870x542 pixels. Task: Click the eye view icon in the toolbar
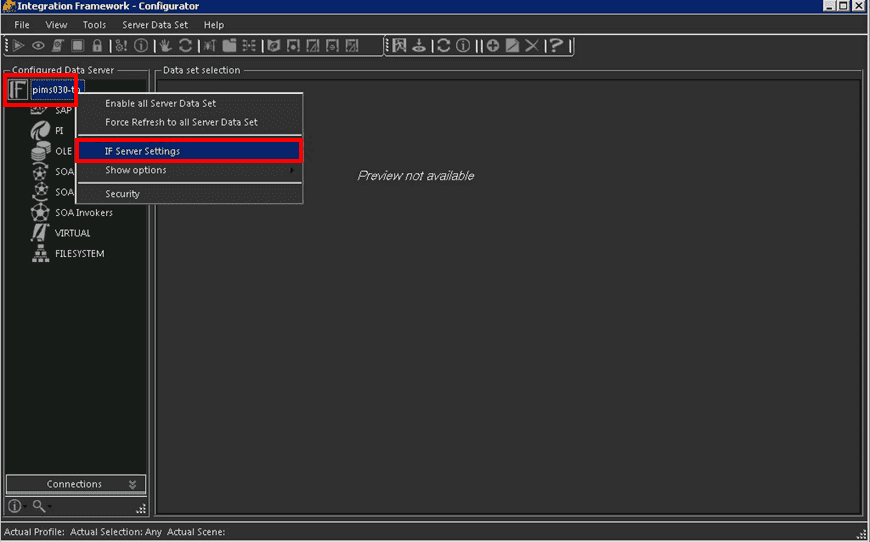coord(38,45)
